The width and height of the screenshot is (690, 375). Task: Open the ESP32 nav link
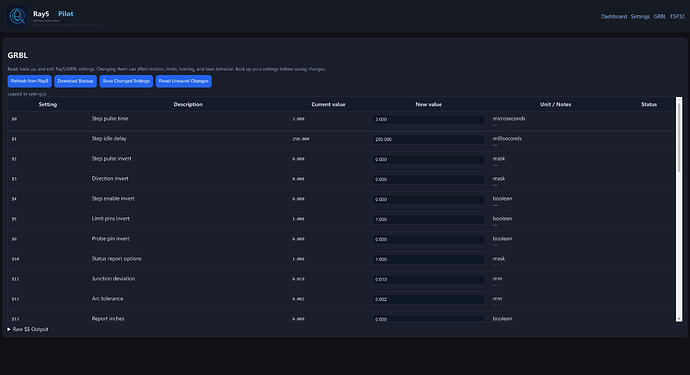(x=677, y=17)
